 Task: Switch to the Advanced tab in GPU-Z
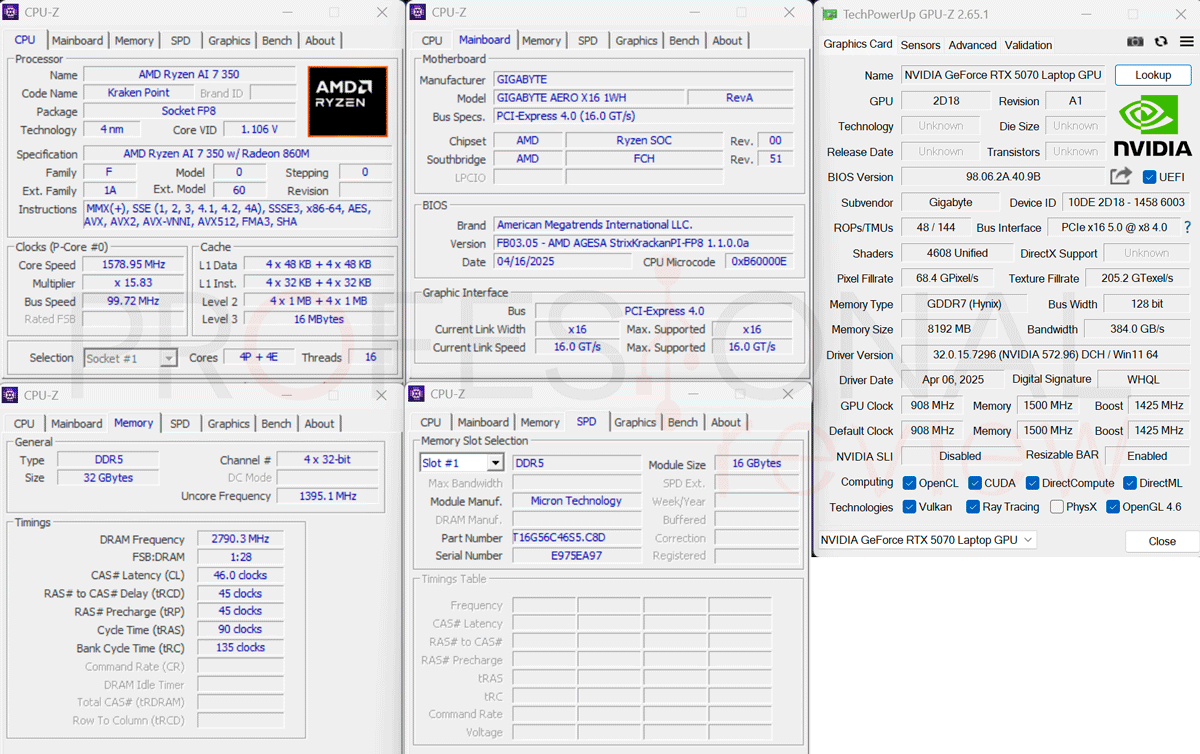point(973,45)
